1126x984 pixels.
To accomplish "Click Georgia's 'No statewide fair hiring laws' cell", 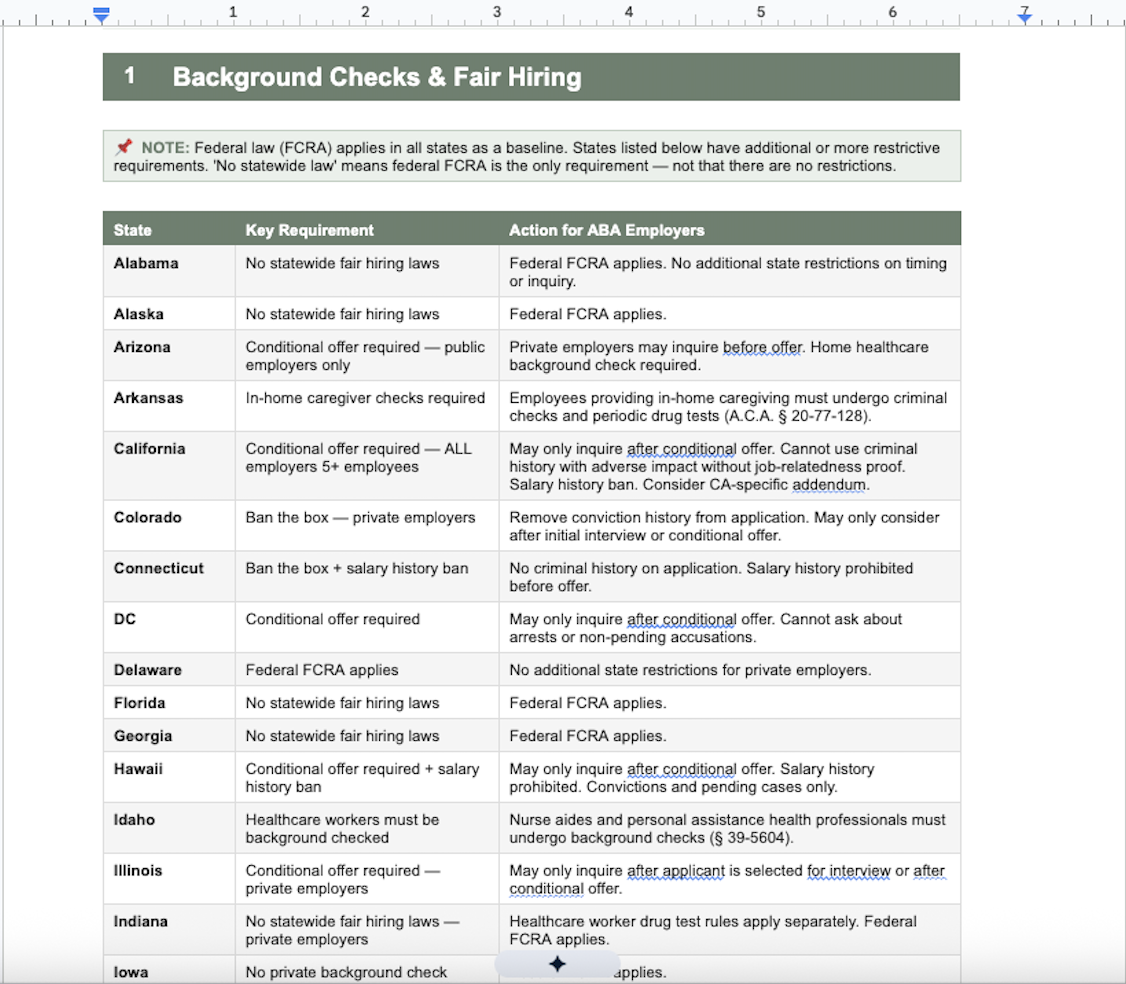I will pos(367,735).
